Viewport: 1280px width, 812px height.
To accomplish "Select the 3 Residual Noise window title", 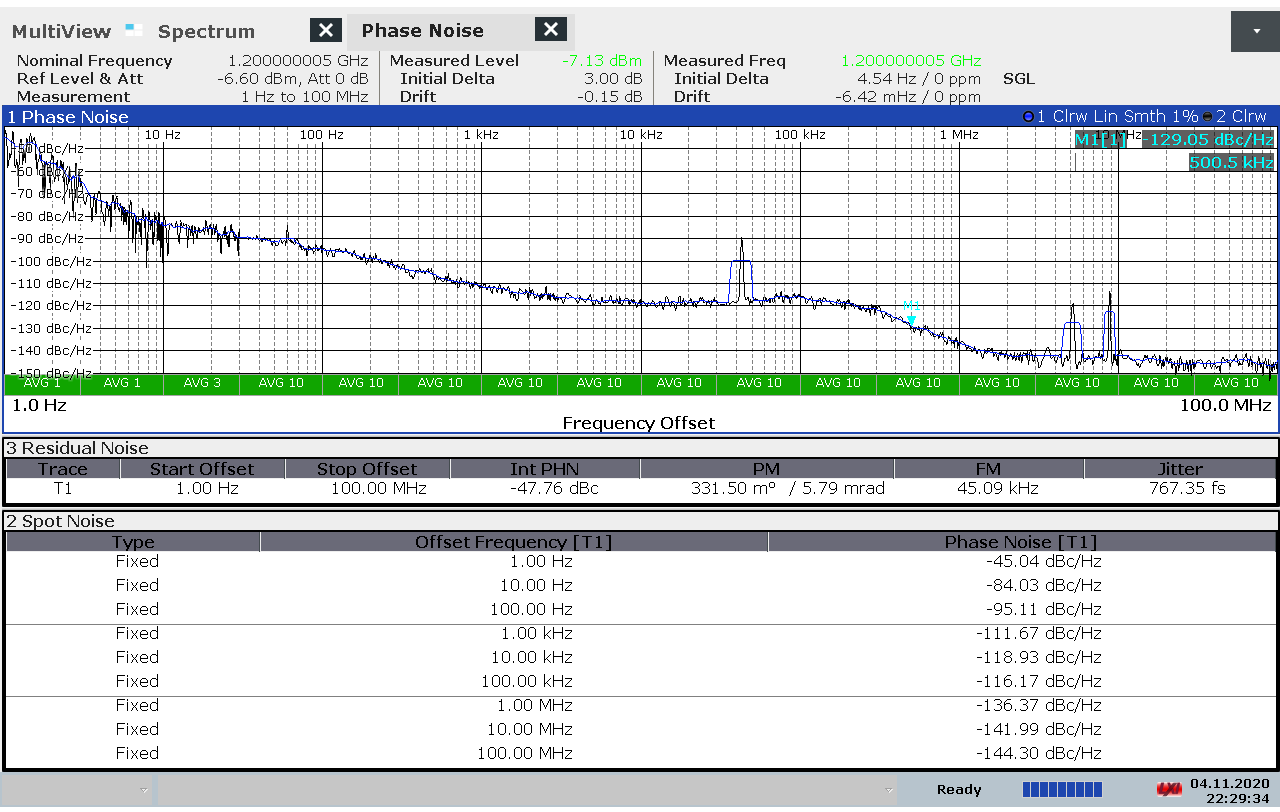I will [77, 448].
